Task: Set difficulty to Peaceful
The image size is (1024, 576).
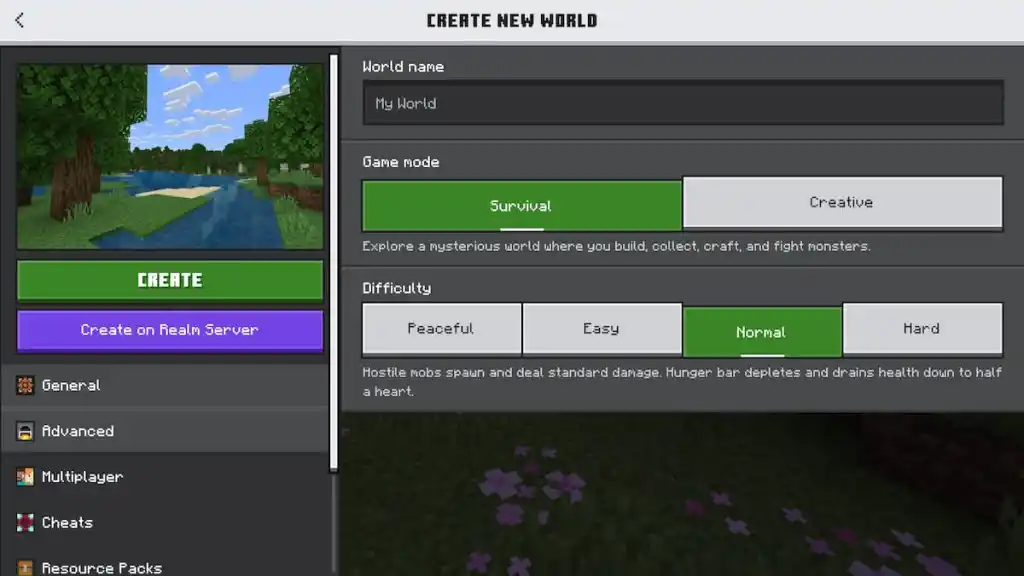Action: point(441,329)
